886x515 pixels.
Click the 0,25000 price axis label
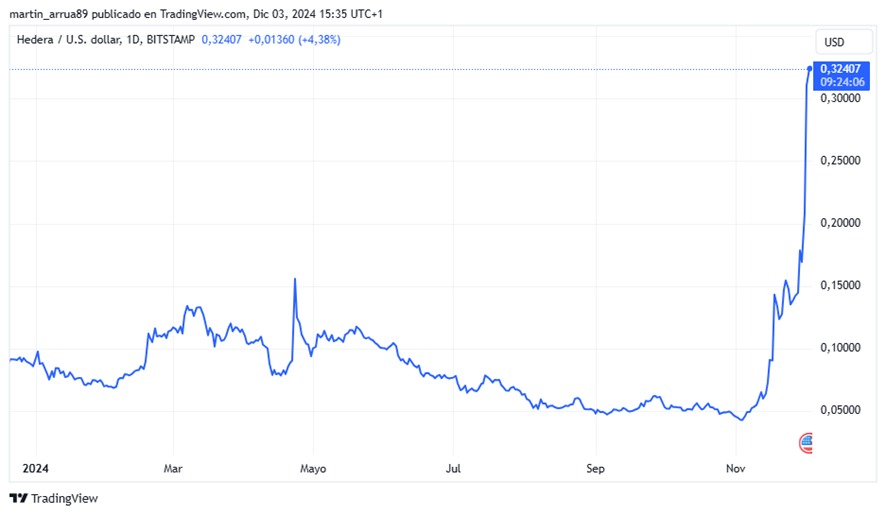tap(841, 161)
